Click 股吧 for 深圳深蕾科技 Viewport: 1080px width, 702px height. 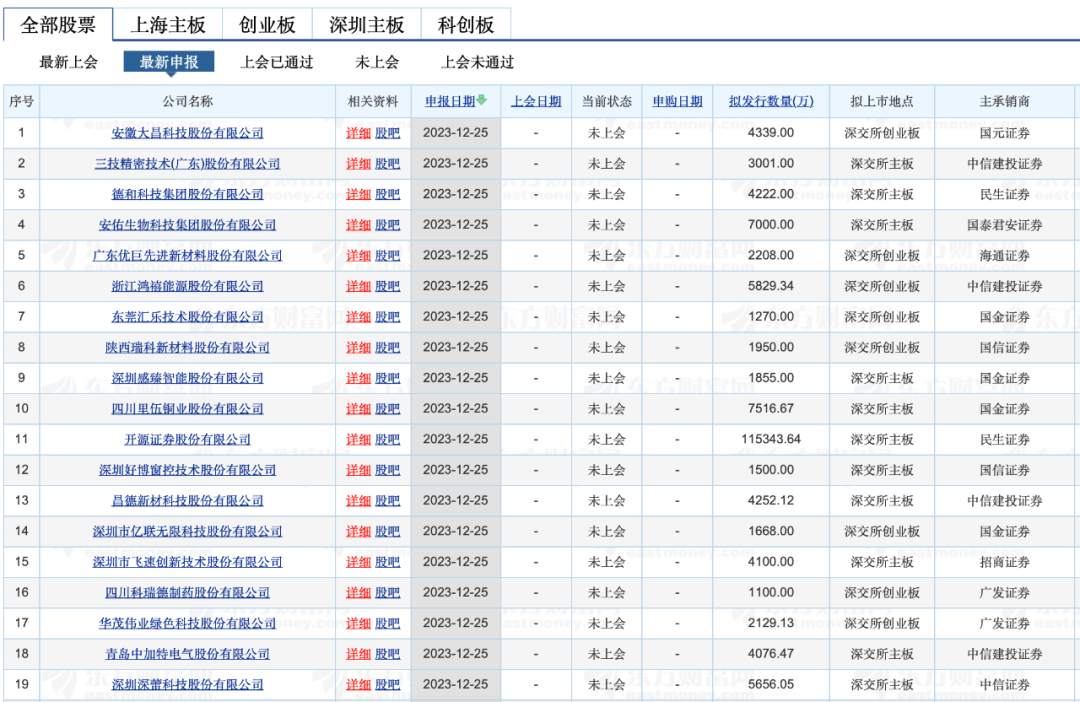pos(387,685)
